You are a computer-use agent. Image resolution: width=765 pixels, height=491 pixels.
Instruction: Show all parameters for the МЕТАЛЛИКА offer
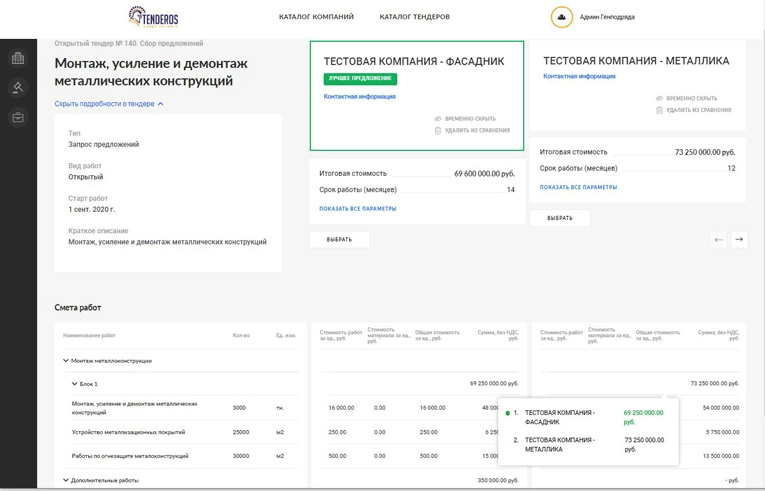[578, 187]
